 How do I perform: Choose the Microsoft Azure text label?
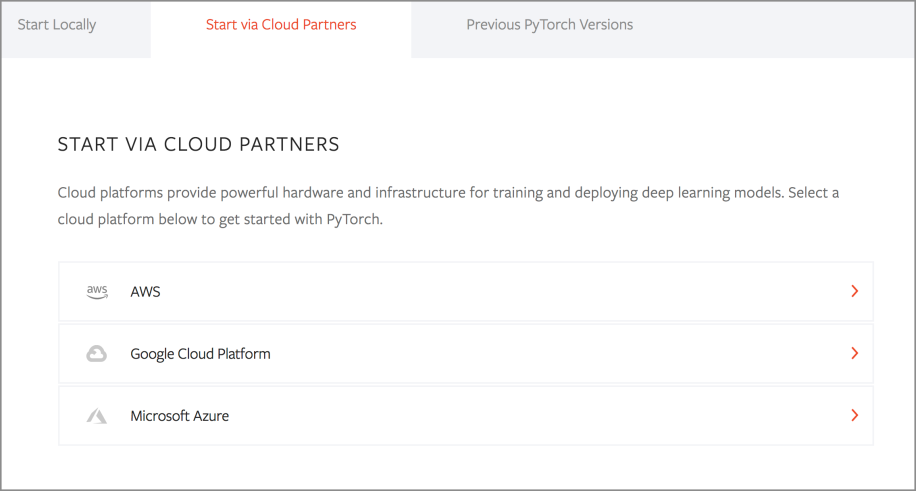click(x=179, y=416)
